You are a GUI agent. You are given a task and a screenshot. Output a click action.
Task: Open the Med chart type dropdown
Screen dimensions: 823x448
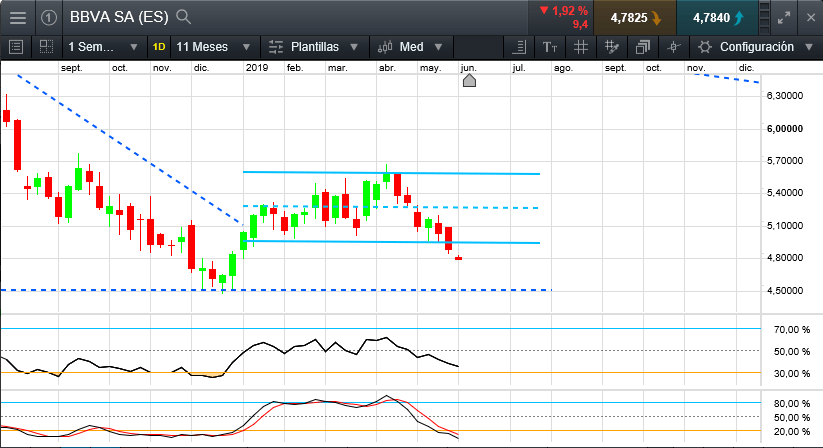[x=411, y=47]
